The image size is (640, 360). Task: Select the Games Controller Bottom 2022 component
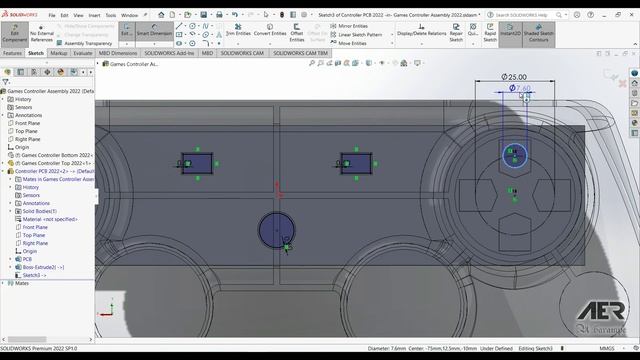51,155
